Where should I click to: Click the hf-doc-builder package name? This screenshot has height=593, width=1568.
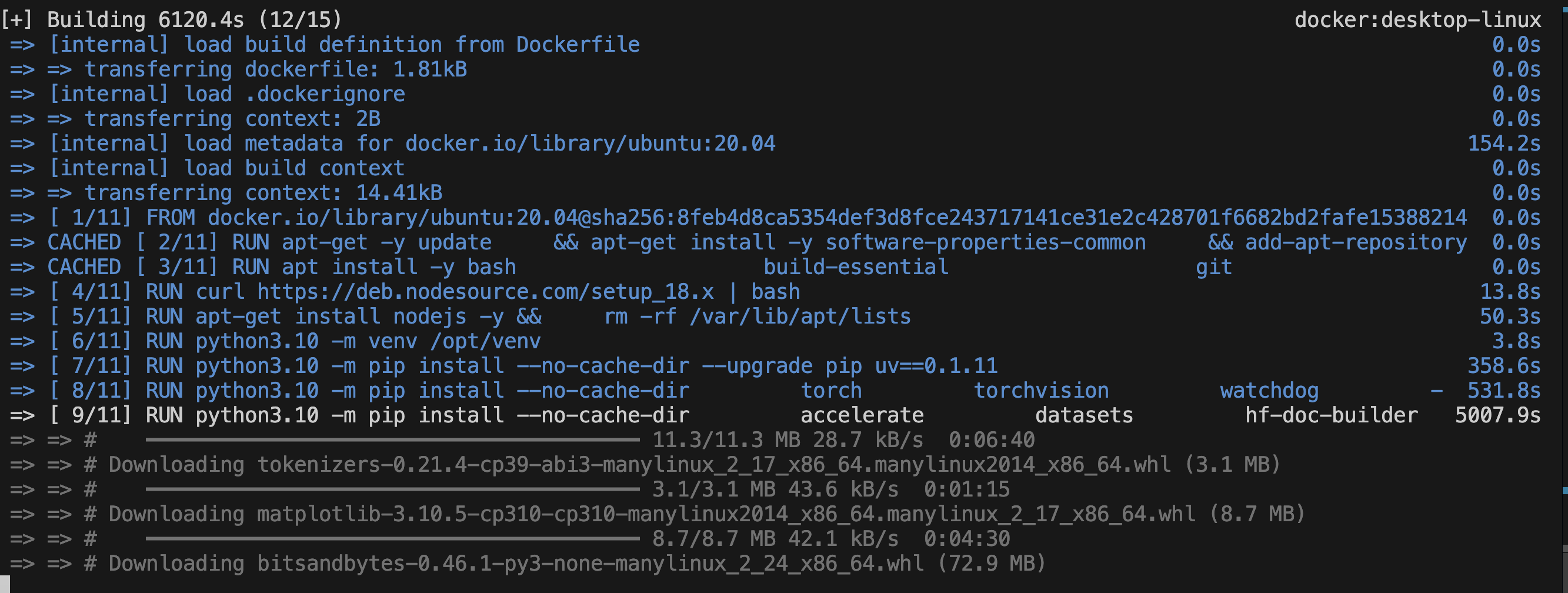[x=1331, y=415]
